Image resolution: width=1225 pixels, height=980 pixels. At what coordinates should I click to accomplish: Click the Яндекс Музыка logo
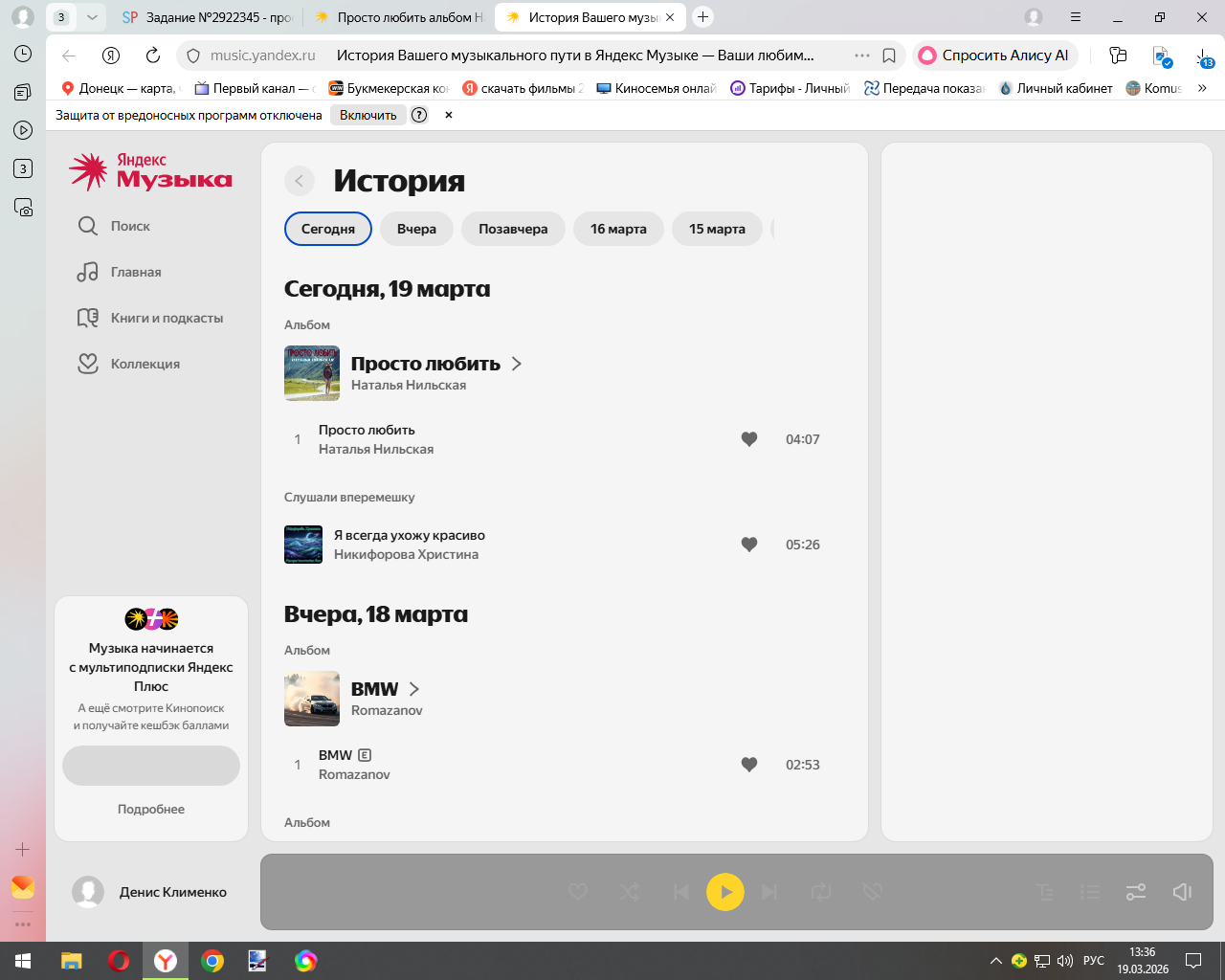coord(150,171)
